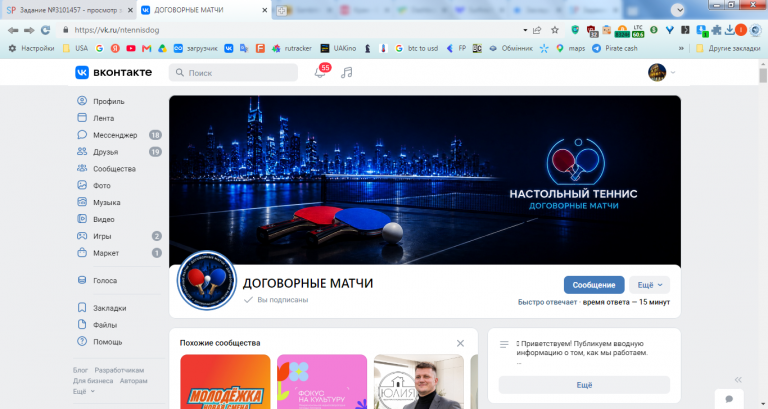Expand the Ещё dropdown on community header
Image resolution: width=768 pixels, height=409 pixels.
[649, 285]
